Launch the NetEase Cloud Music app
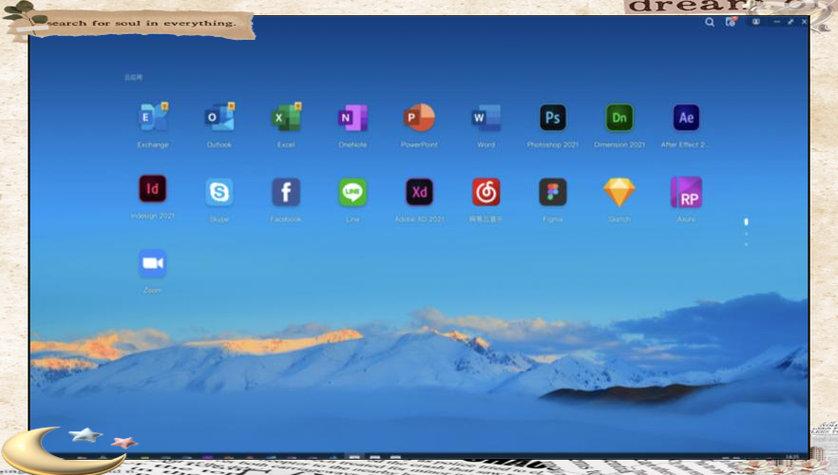This screenshot has width=838, height=475. point(486,192)
